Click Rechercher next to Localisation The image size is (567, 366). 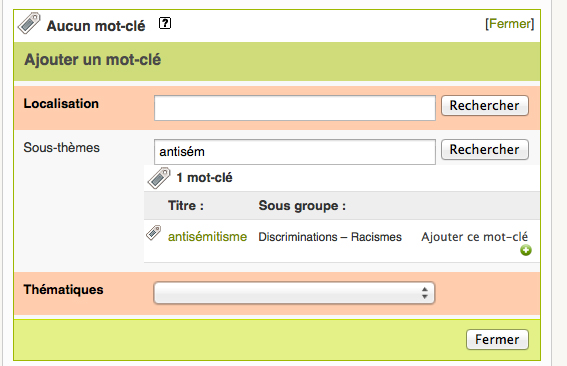tap(485, 106)
